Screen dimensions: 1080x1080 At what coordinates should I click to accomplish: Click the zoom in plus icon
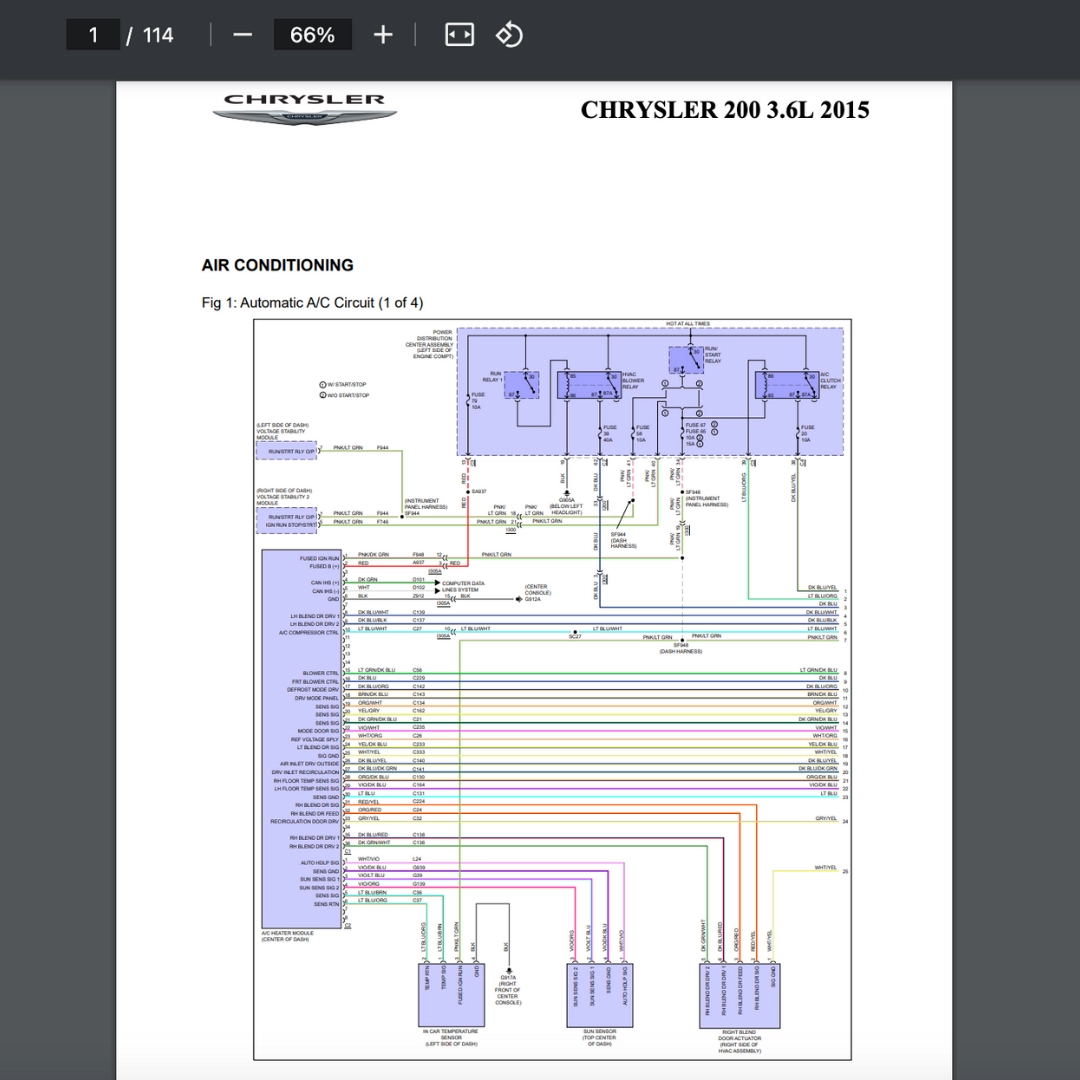[383, 35]
